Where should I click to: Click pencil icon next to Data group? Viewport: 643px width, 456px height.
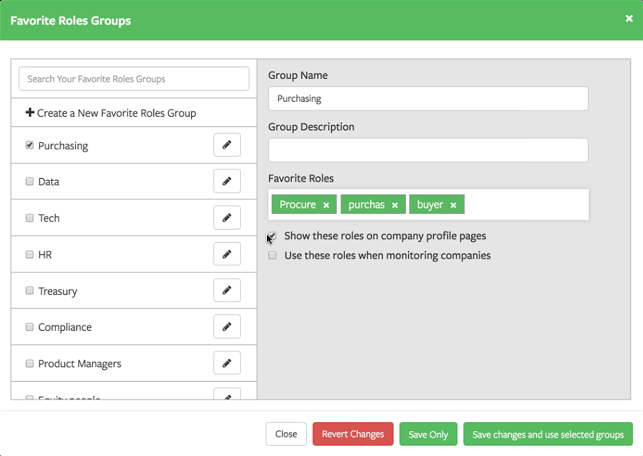(x=227, y=182)
